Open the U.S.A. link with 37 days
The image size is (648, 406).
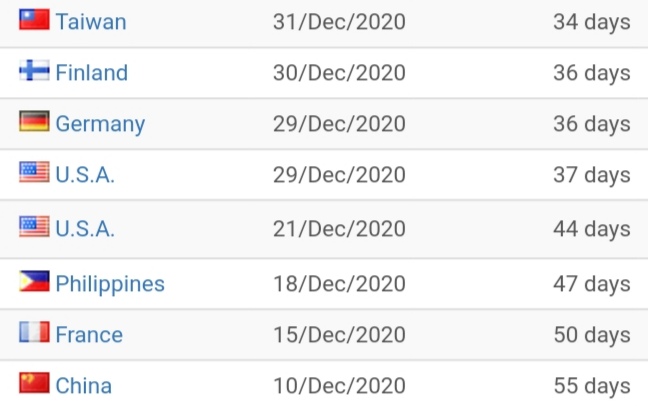click(x=85, y=174)
